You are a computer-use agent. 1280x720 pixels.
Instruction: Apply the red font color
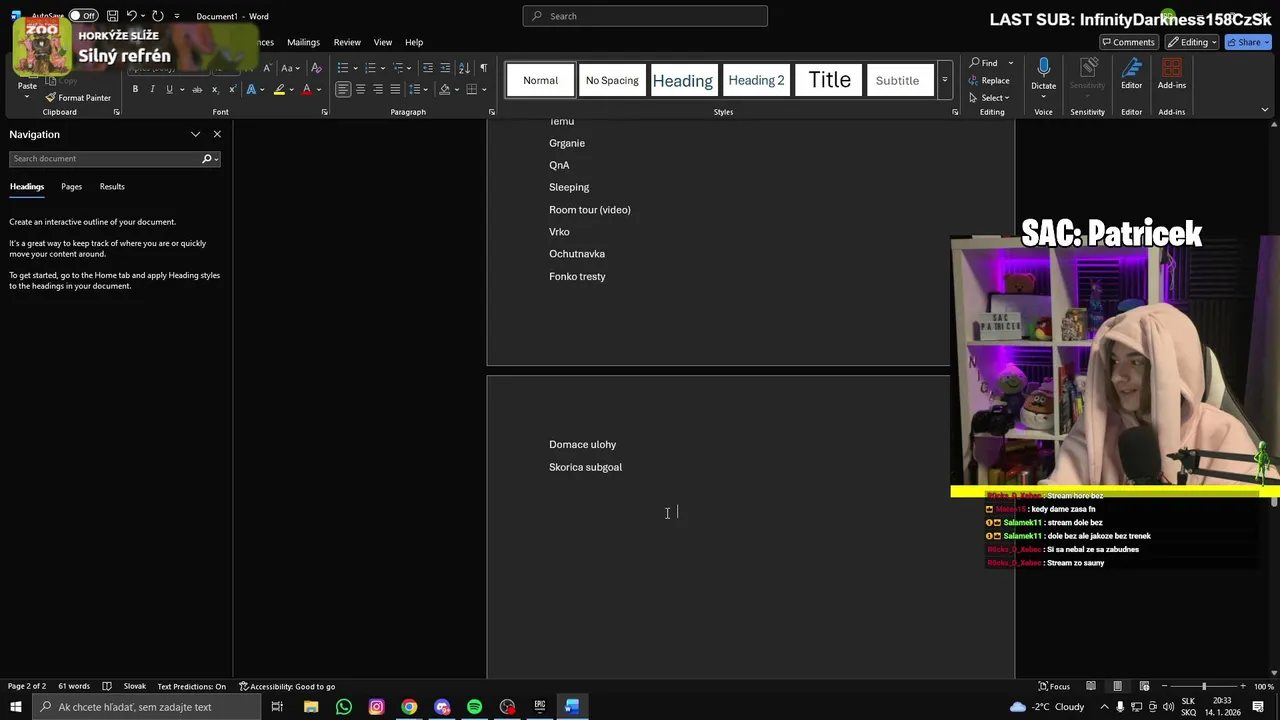point(307,89)
